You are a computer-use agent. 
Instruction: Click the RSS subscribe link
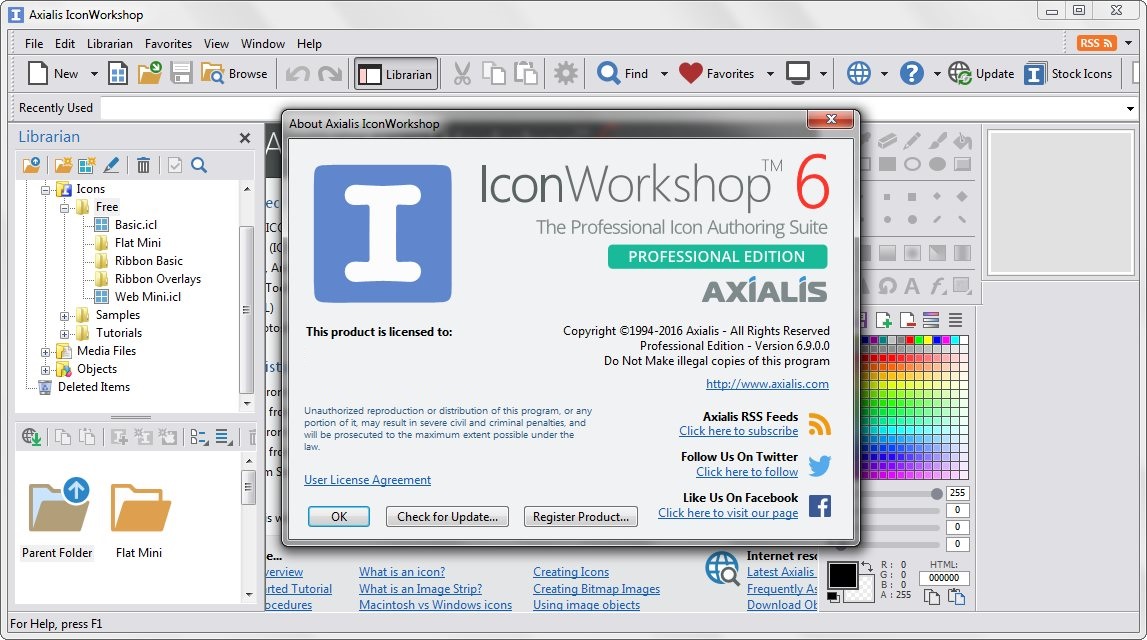coord(738,431)
